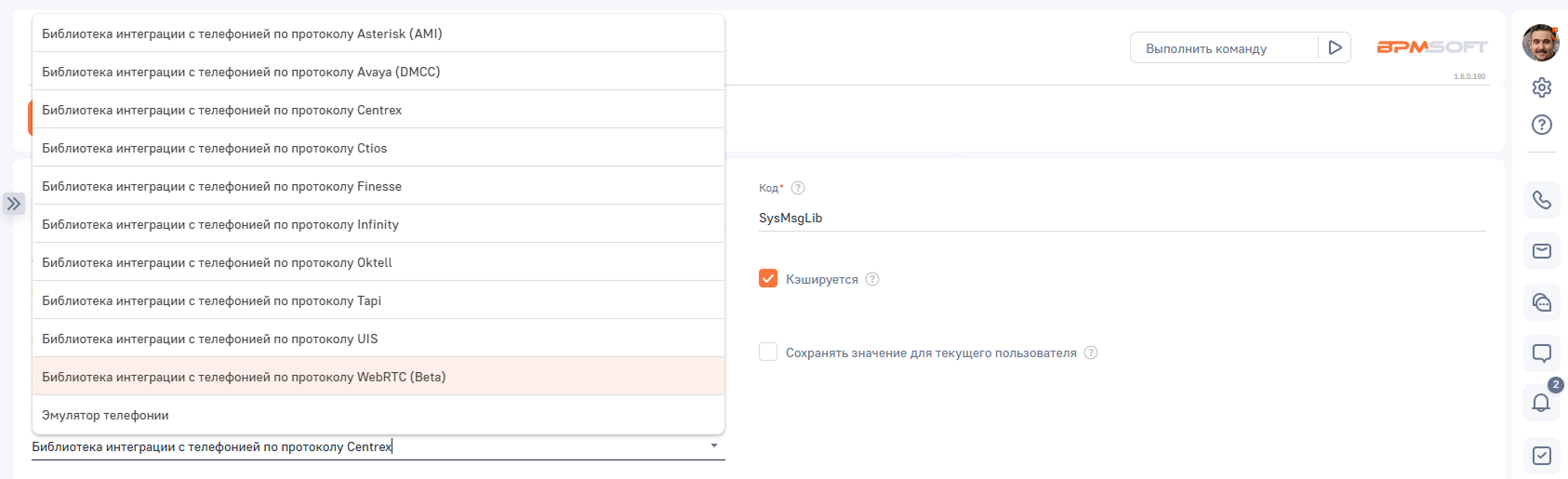Open the feed message bubble icon

click(x=1541, y=353)
